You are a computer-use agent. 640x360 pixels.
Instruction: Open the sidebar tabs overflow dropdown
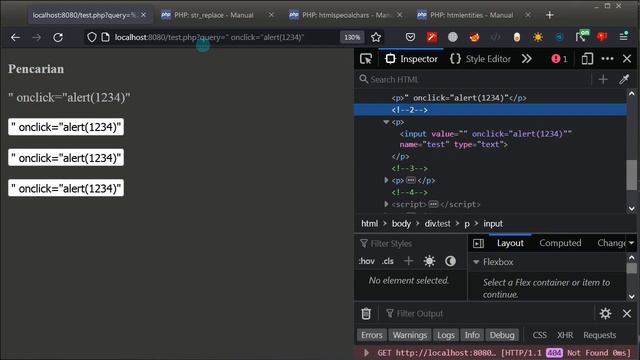pos(631,243)
